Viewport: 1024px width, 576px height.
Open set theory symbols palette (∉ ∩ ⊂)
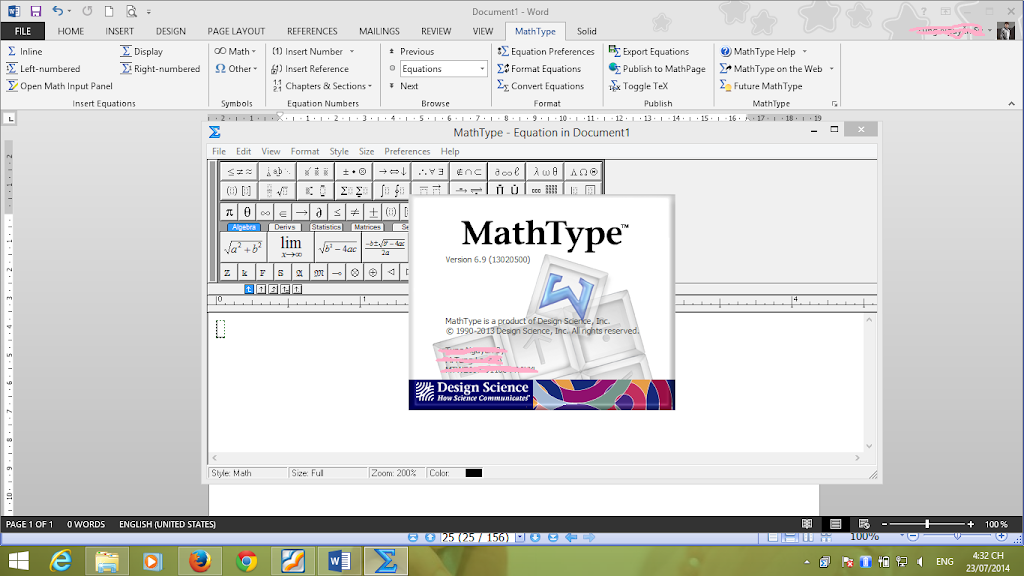[468, 172]
